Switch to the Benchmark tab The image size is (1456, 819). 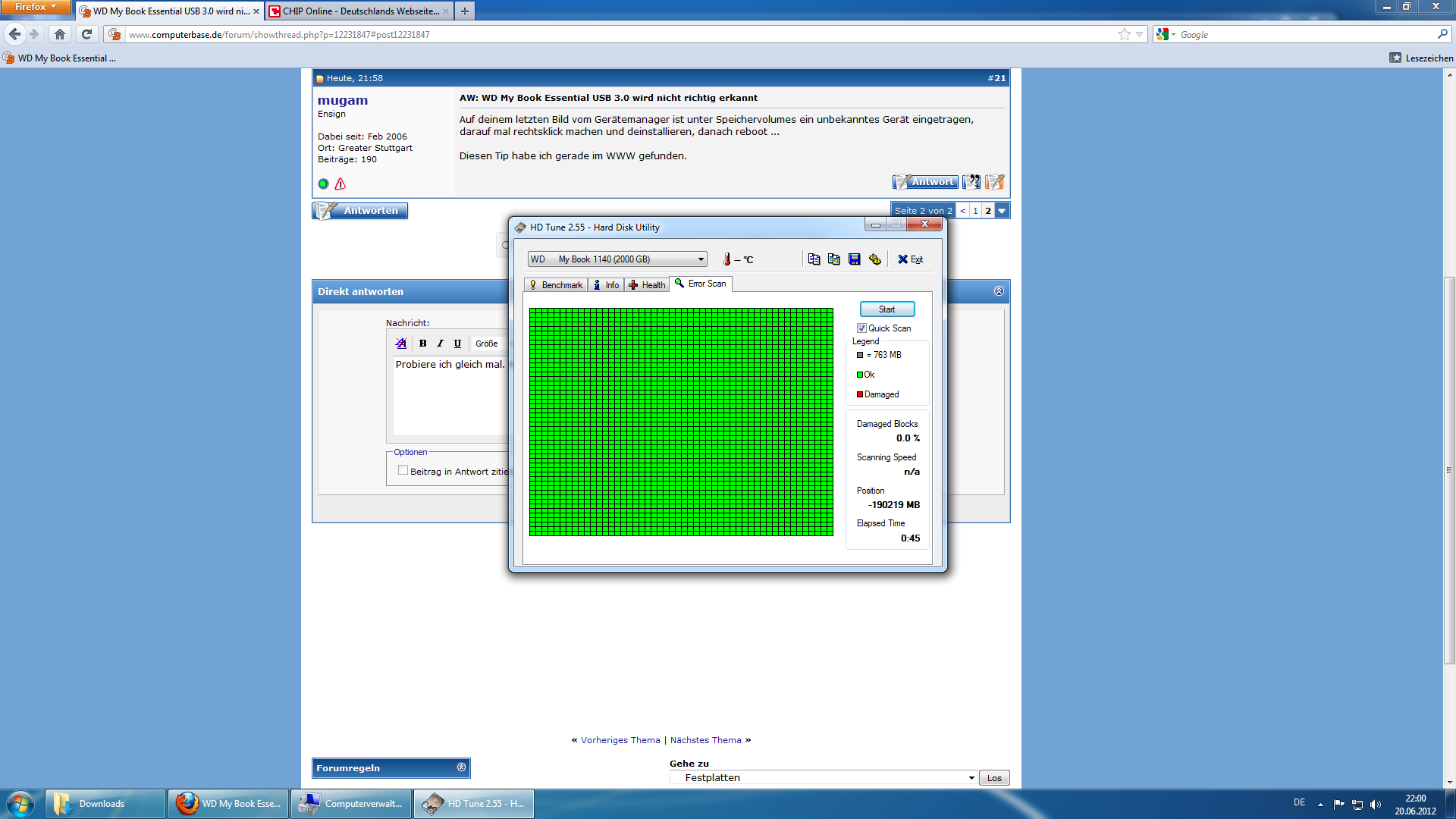(556, 285)
